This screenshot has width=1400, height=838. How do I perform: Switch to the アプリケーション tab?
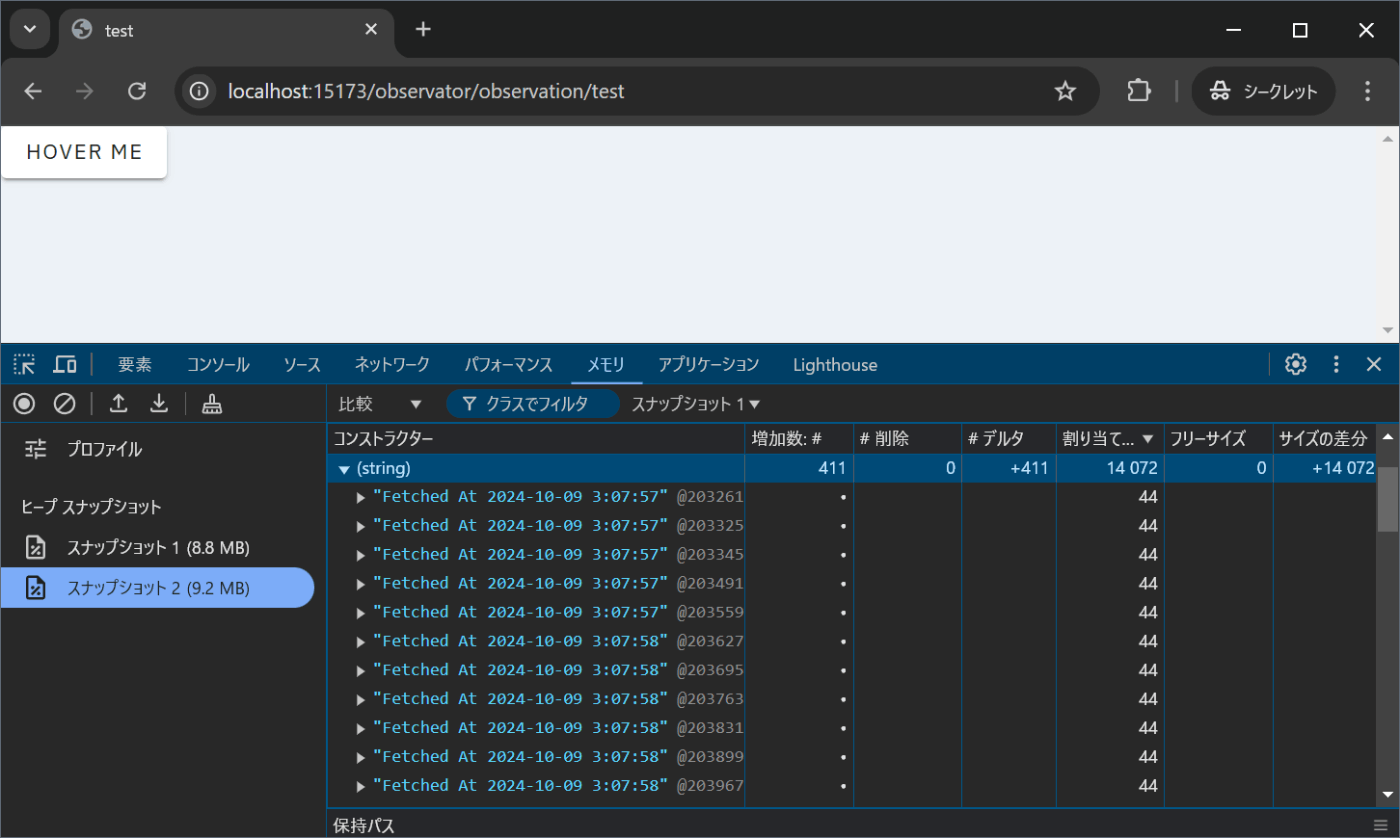click(x=709, y=365)
